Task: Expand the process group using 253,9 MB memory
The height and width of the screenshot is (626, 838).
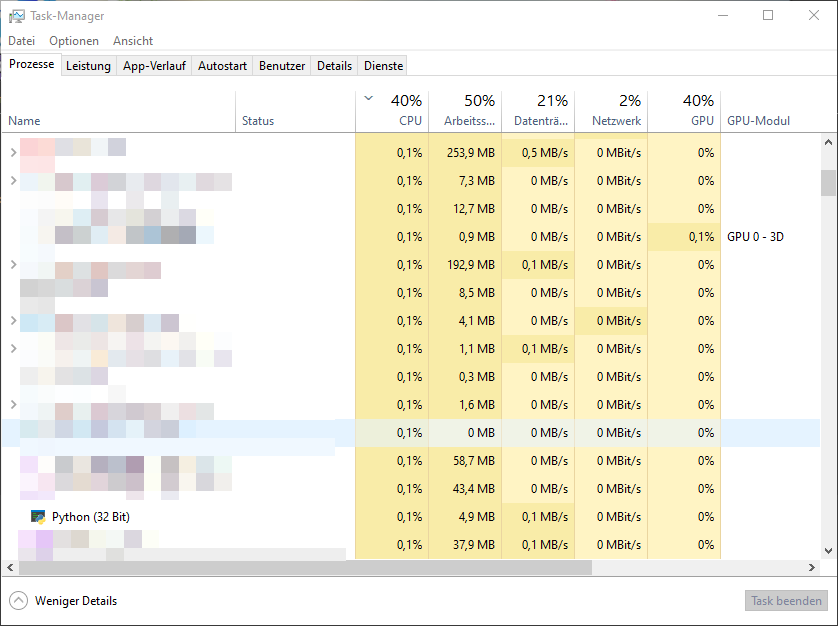Action: [13, 153]
